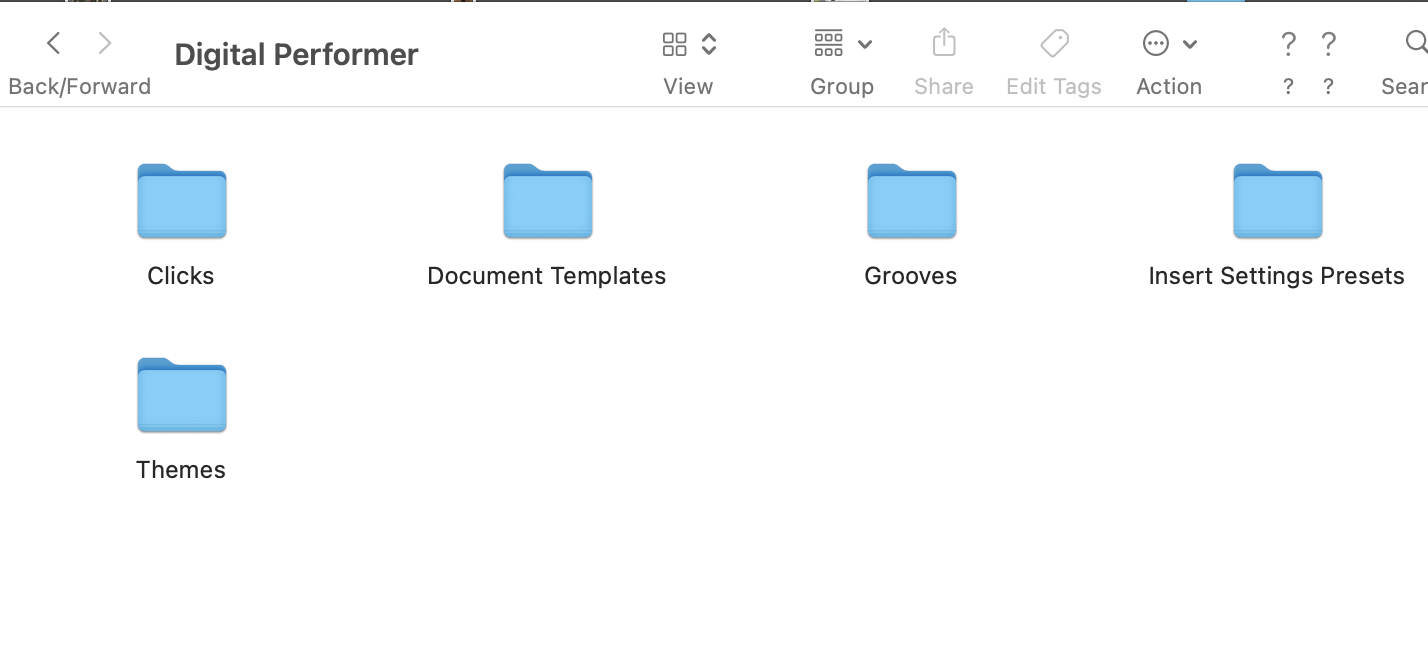
Task: Expand the Group dropdown chevron
Action: pyautogui.click(x=865, y=44)
